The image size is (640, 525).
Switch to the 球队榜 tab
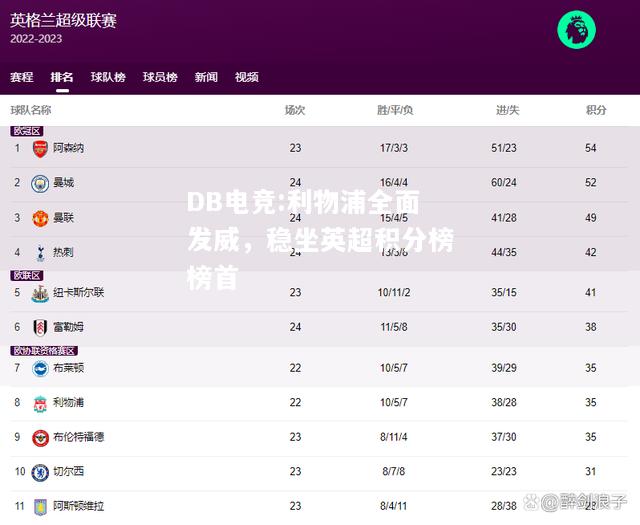108,77
